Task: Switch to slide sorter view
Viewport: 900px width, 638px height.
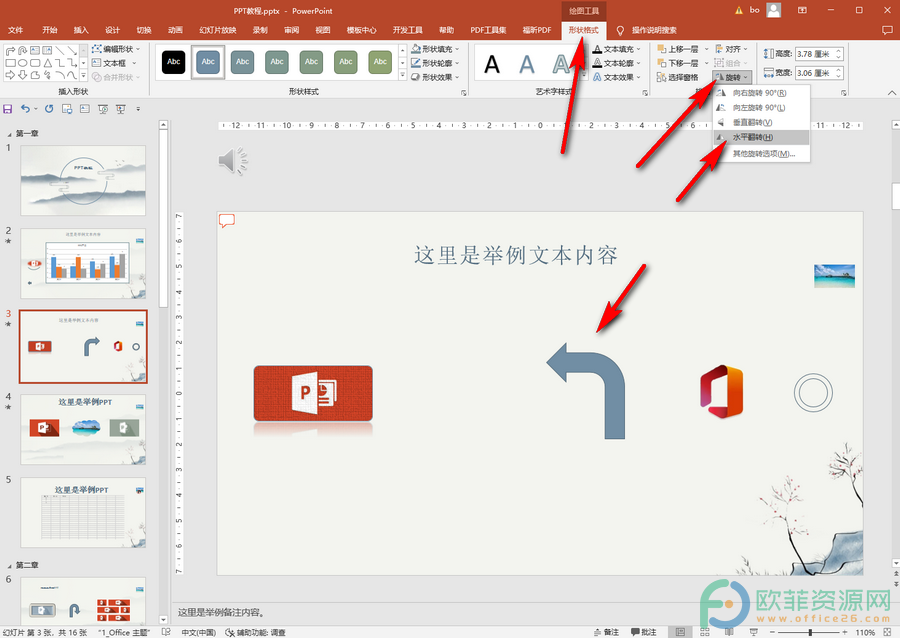Action: pos(705,632)
